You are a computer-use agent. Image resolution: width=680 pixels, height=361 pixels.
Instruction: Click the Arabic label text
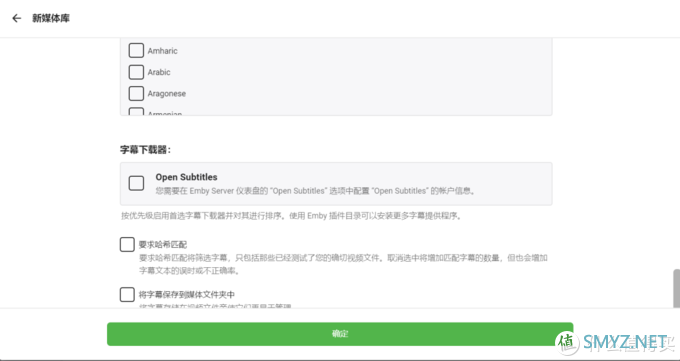click(159, 72)
